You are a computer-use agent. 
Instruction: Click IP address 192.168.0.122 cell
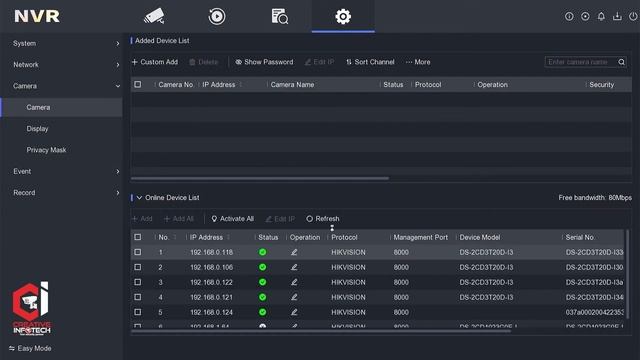coord(211,282)
